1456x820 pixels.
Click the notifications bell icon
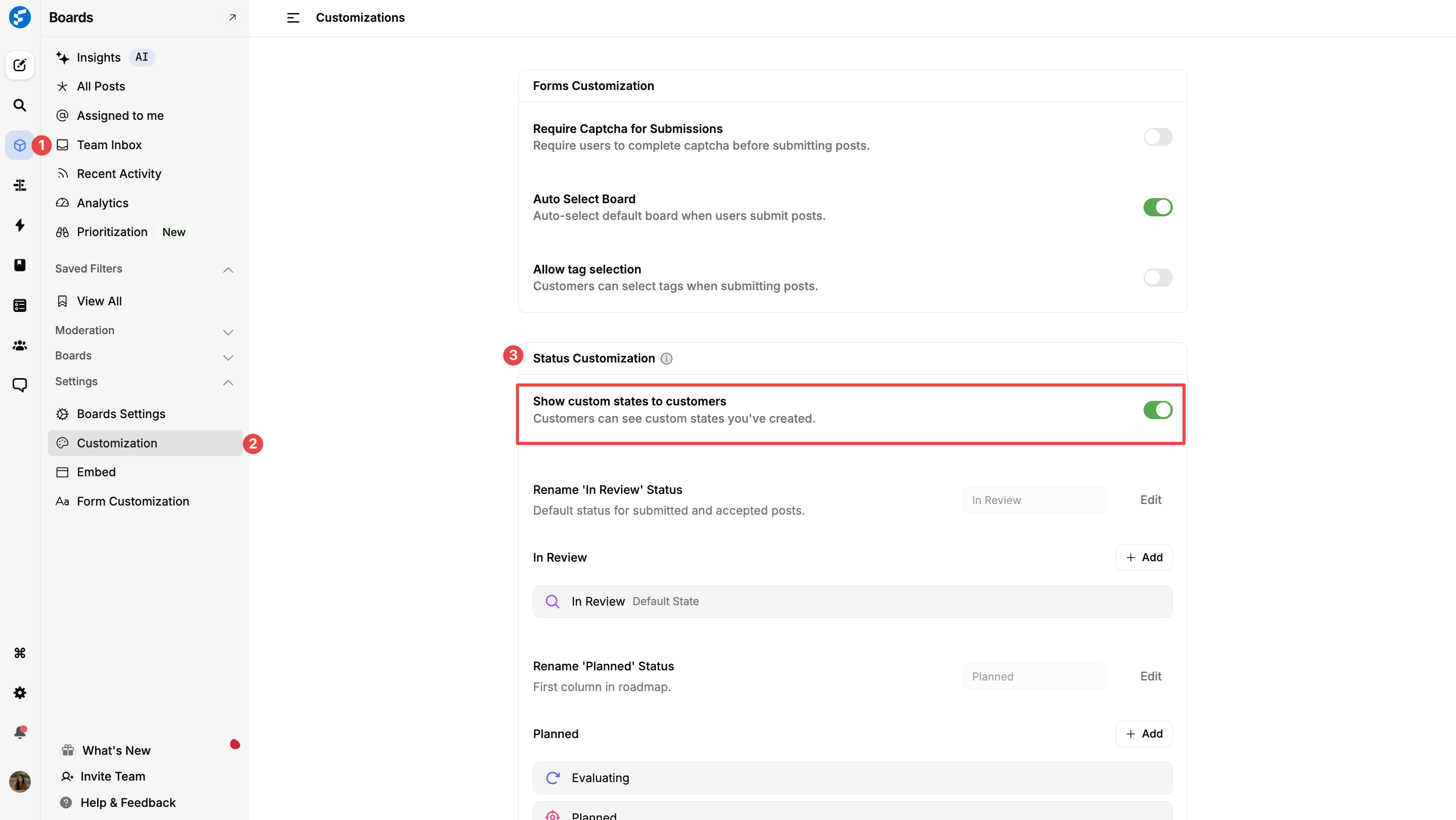(x=20, y=733)
